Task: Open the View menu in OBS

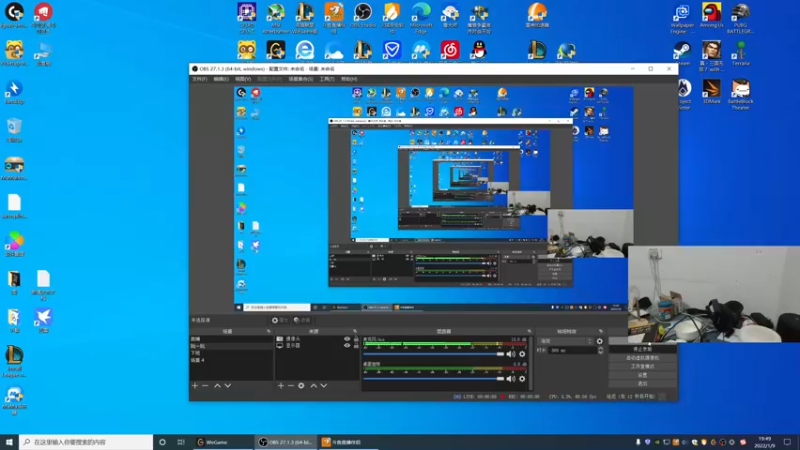Action: pyautogui.click(x=243, y=79)
